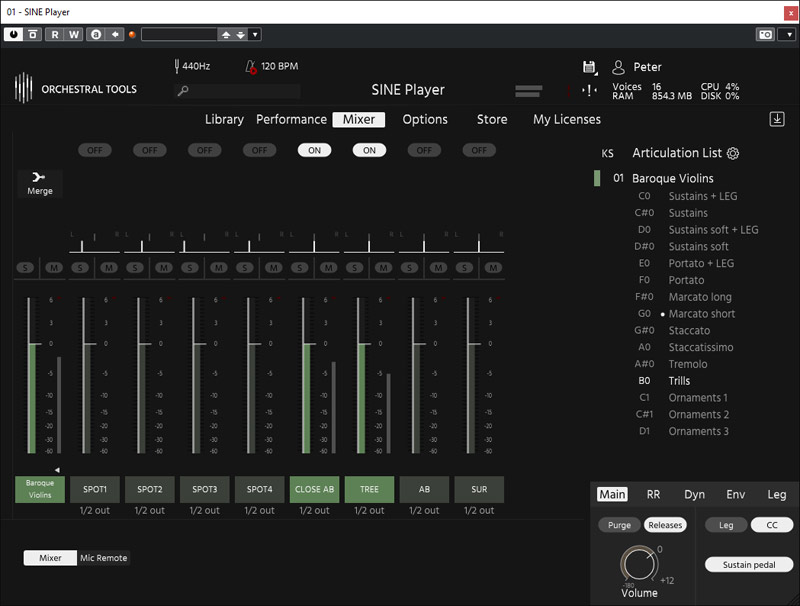Click the Merge mic channels icon
This screenshot has height=606, width=800.
(40, 177)
